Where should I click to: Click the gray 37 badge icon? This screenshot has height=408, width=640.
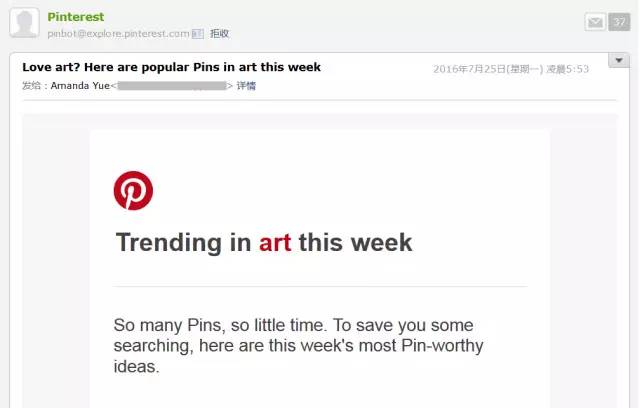point(619,22)
